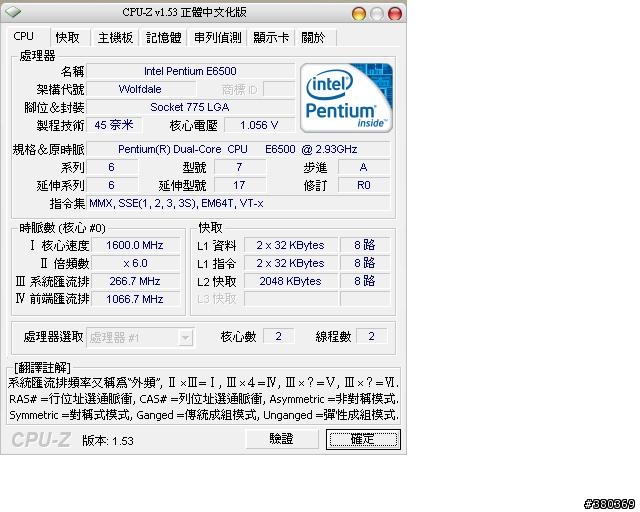This screenshot has height=512, width=640.
Task: Open the 主機板 tab
Action: coord(116,38)
